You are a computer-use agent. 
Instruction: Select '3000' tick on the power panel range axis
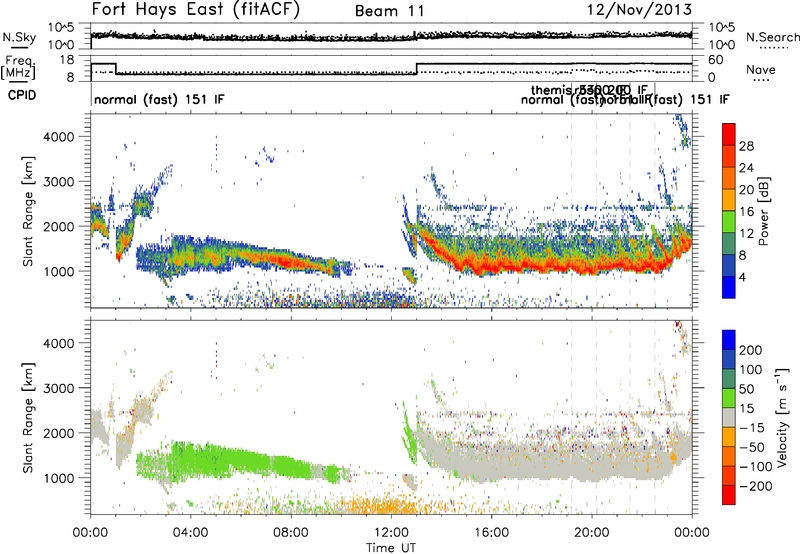pyautogui.click(x=58, y=182)
